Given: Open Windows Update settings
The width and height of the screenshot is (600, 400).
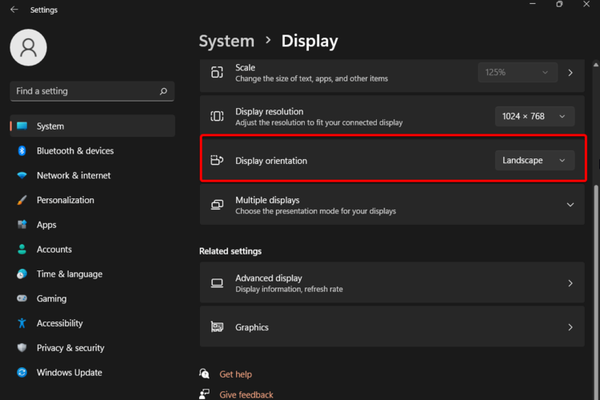Looking at the screenshot, I should click(93, 372).
